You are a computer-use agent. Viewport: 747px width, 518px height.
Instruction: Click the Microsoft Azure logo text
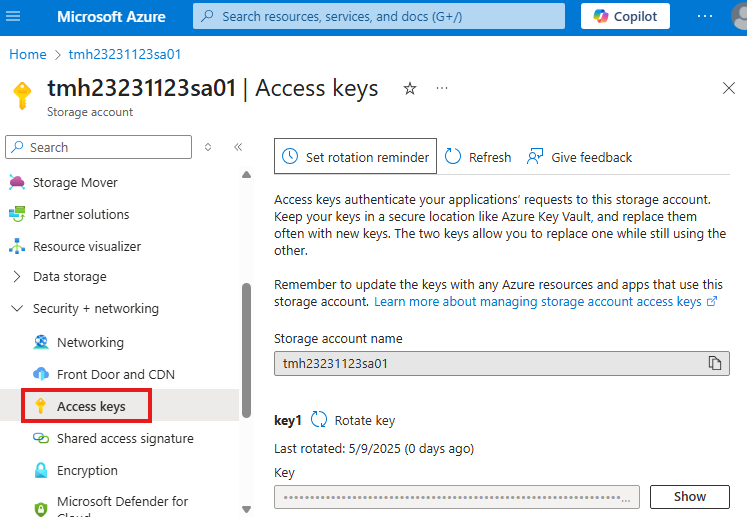111,17
